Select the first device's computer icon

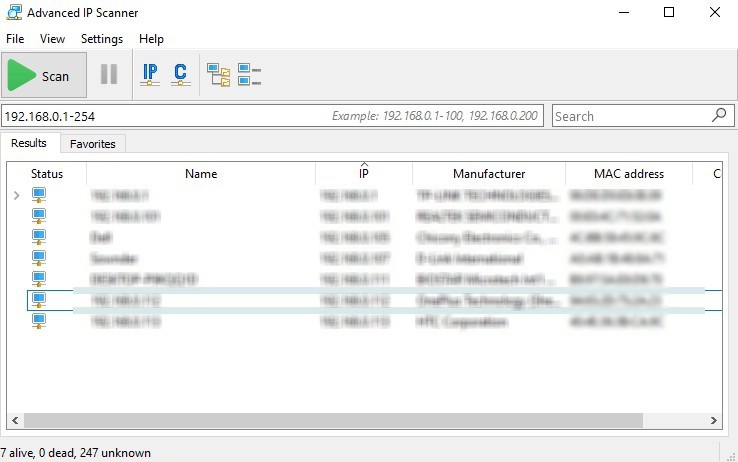tap(39, 195)
